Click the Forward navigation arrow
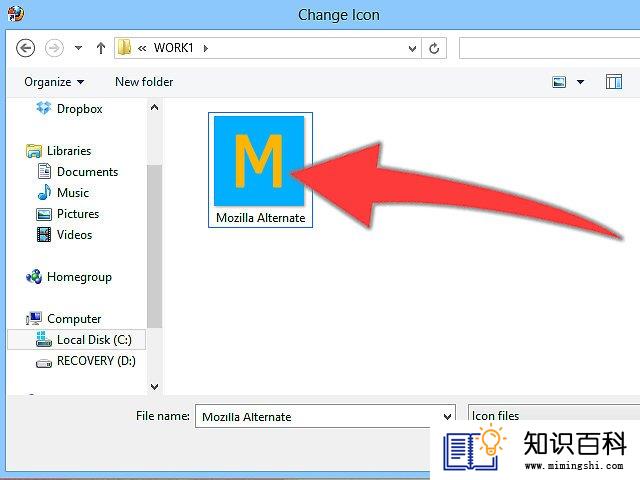 tap(54, 48)
